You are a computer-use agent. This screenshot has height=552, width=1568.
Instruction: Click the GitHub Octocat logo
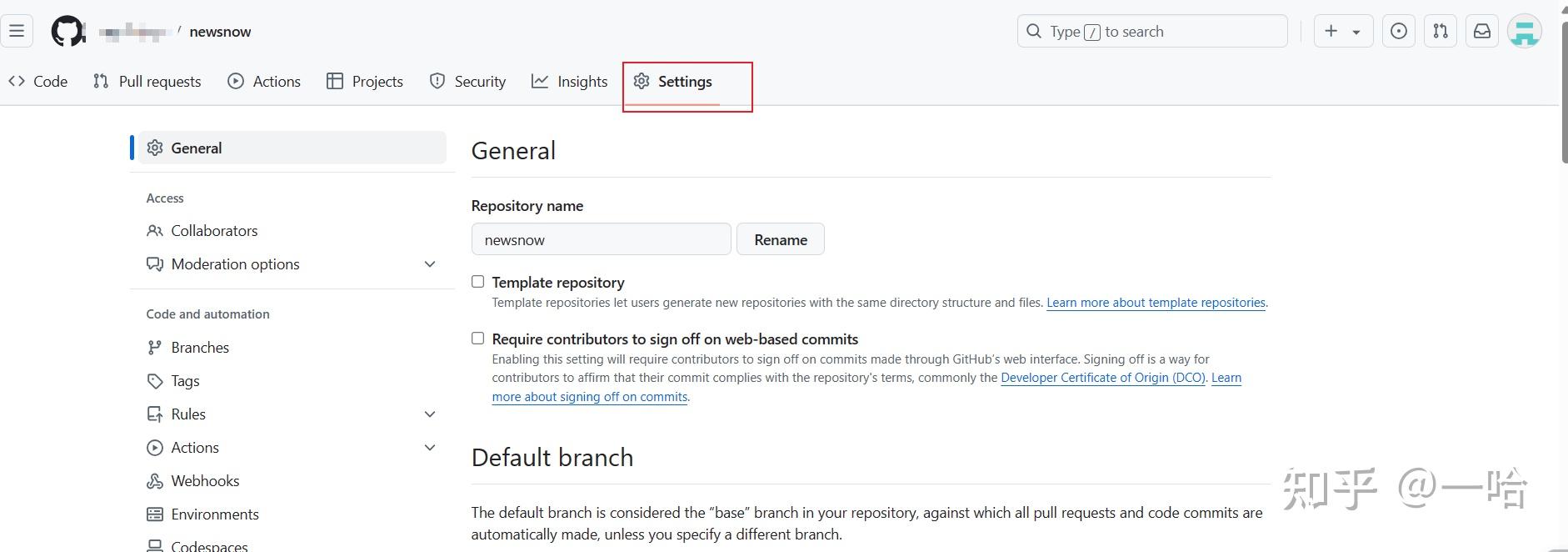coord(67,31)
